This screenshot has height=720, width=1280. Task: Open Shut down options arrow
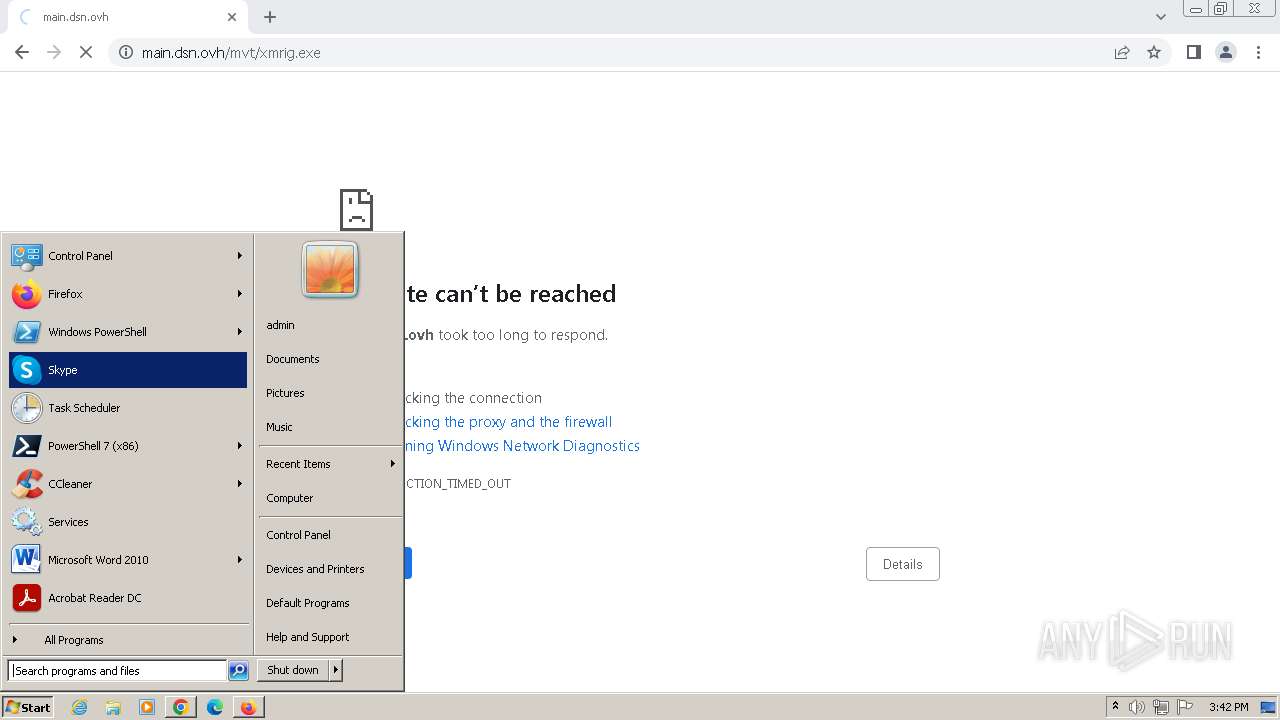336,670
